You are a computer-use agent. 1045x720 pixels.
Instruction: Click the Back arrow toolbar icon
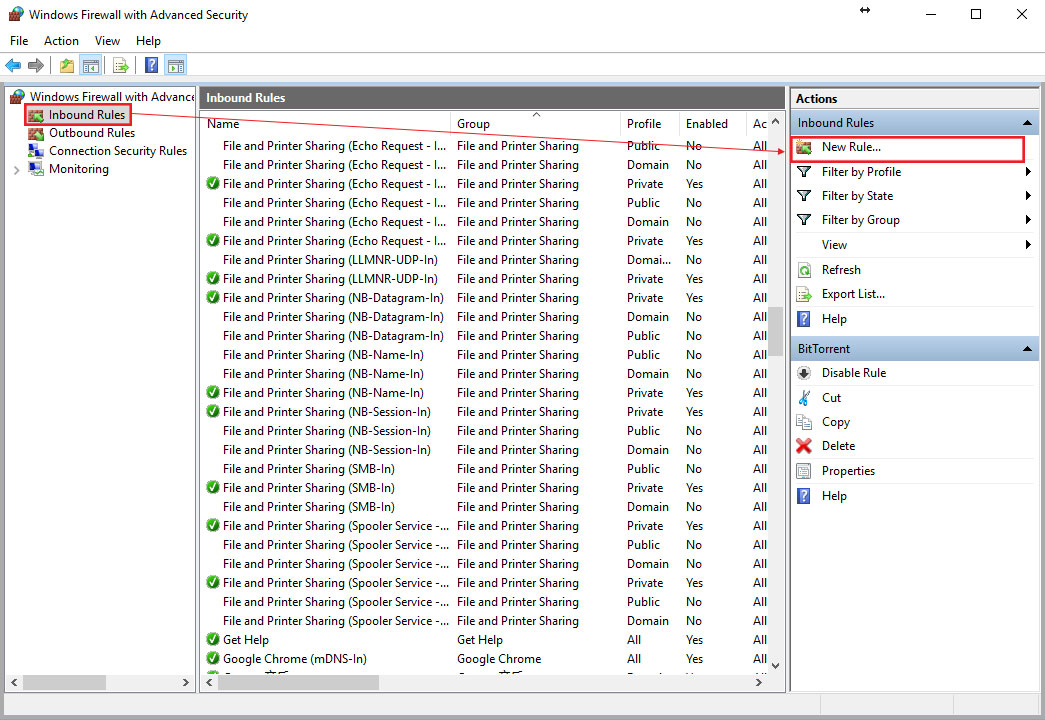point(13,65)
